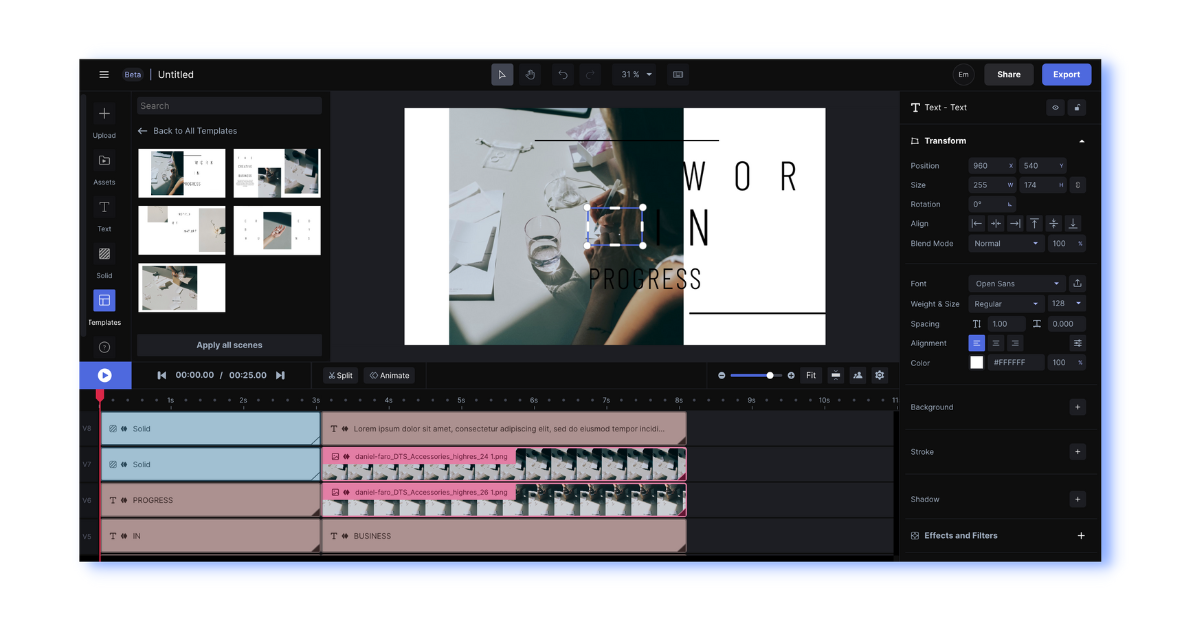Click the timeline settings gear icon
Viewport: 1200px width, 630px height.
879,375
